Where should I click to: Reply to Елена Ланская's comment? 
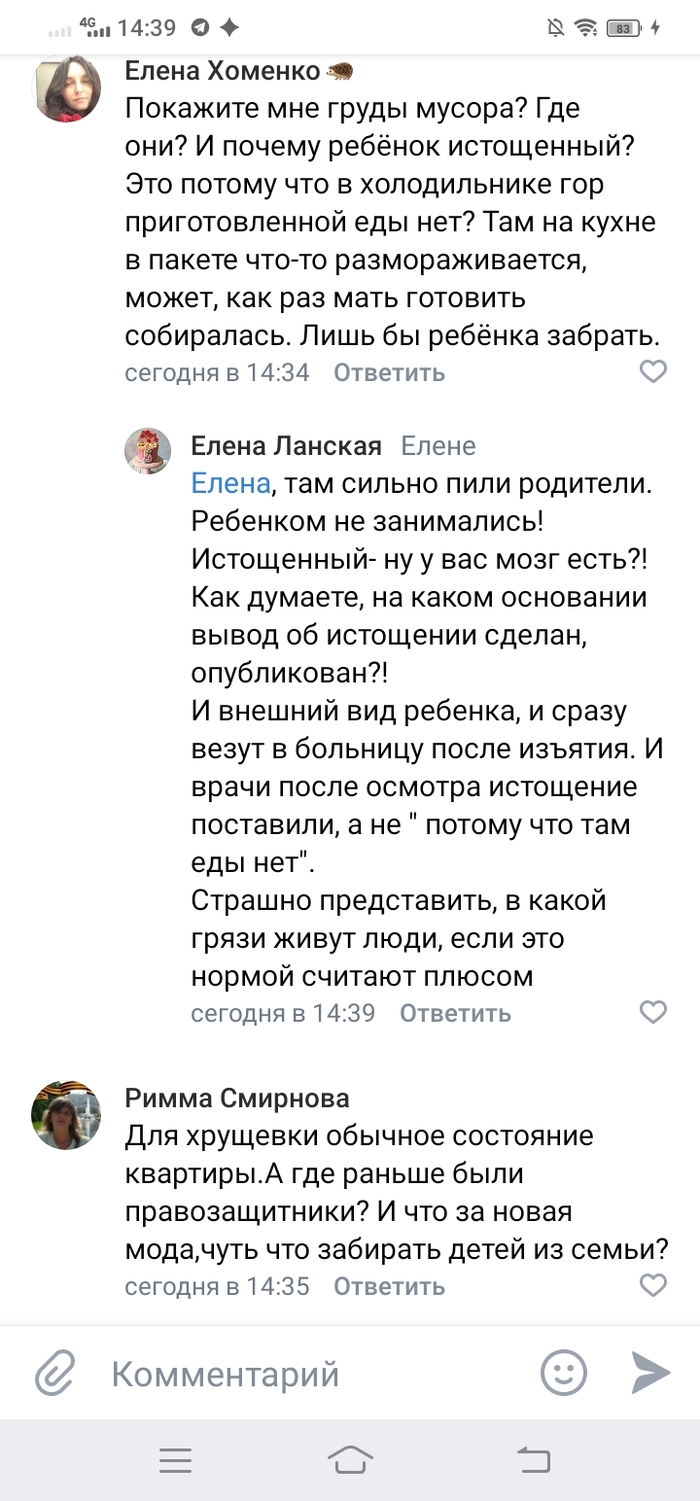pos(455,1013)
